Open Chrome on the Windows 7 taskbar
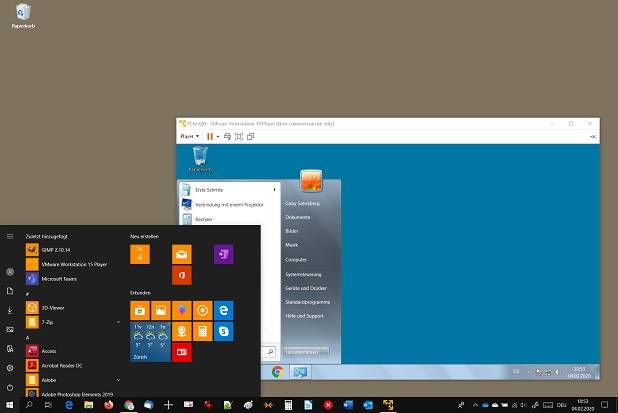This screenshot has width=618, height=413. pyautogui.click(x=277, y=372)
